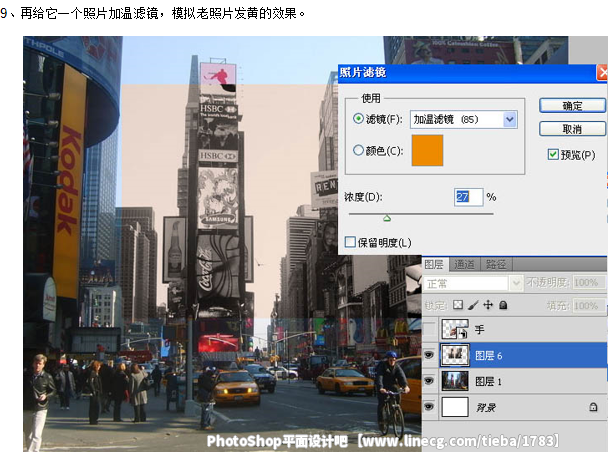Viewport: 615px width, 460px height.
Task: Click lock transparent pixels icon
Action: tap(458, 305)
